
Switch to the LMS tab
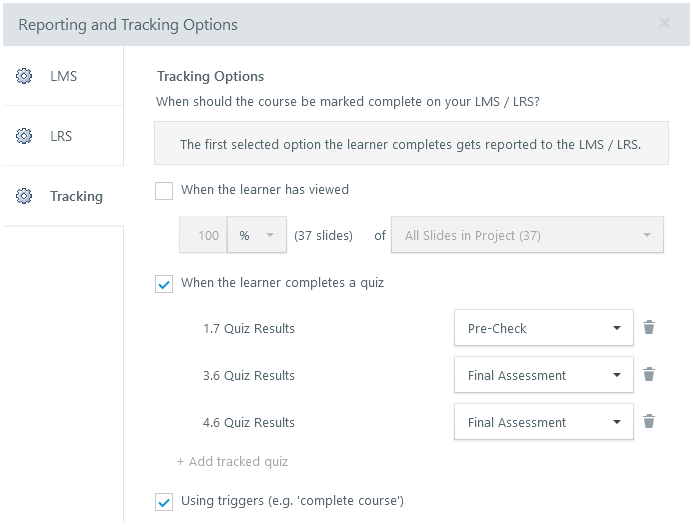click(x=63, y=76)
